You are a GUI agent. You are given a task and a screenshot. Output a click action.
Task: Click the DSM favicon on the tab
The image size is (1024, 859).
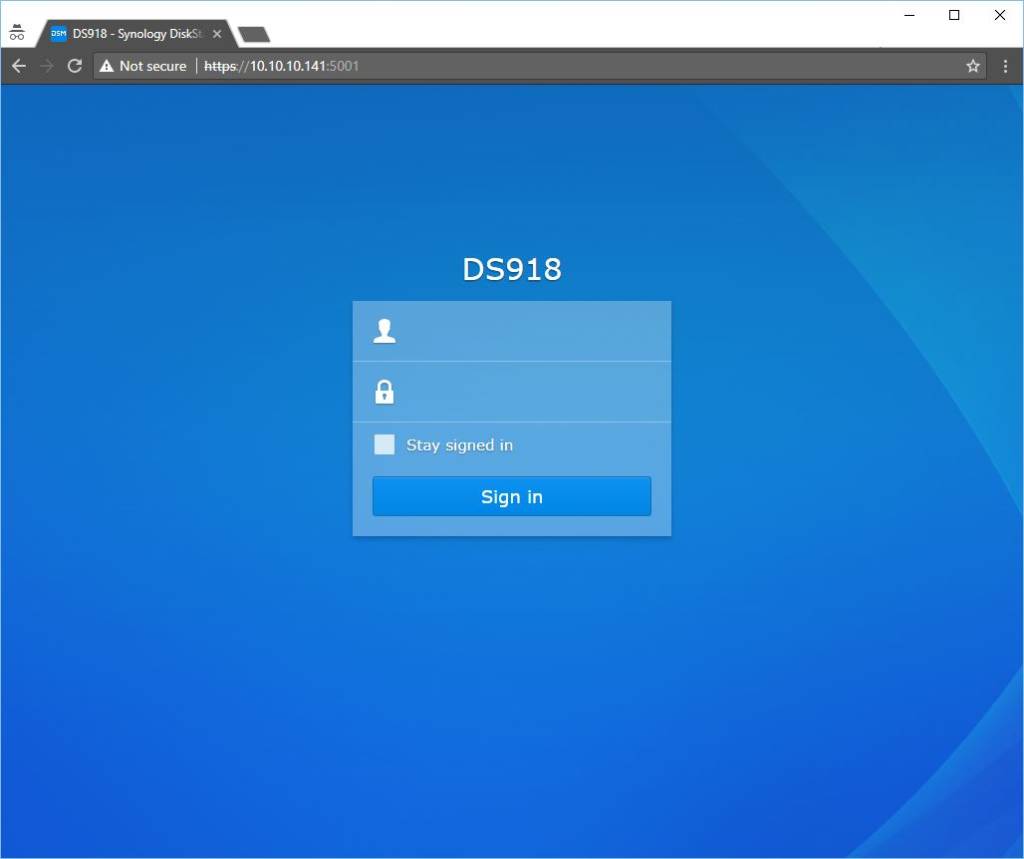(x=59, y=33)
